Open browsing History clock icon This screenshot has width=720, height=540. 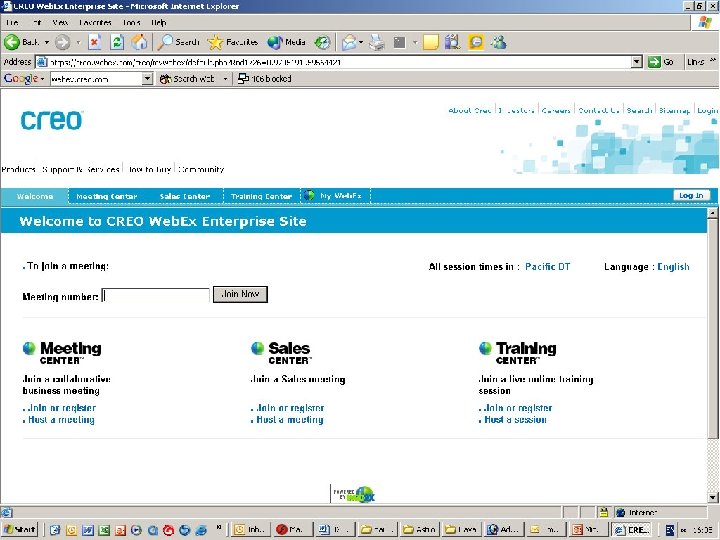[322, 43]
